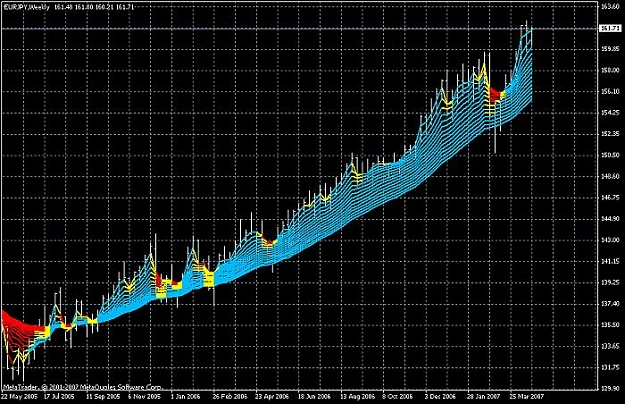Click the 18 Jun 2006 date label
625x404 pixels.
(314, 397)
